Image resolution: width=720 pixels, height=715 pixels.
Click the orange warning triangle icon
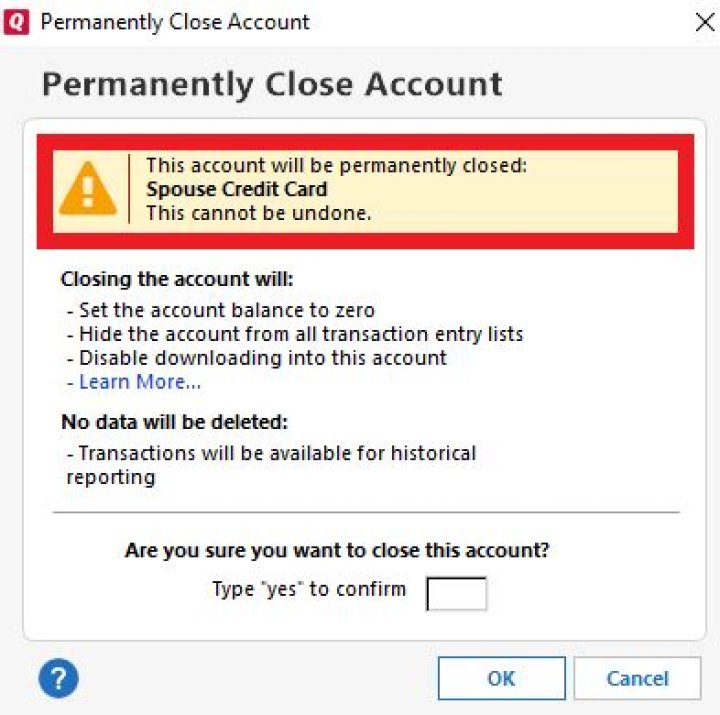click(x=88, y=189)
